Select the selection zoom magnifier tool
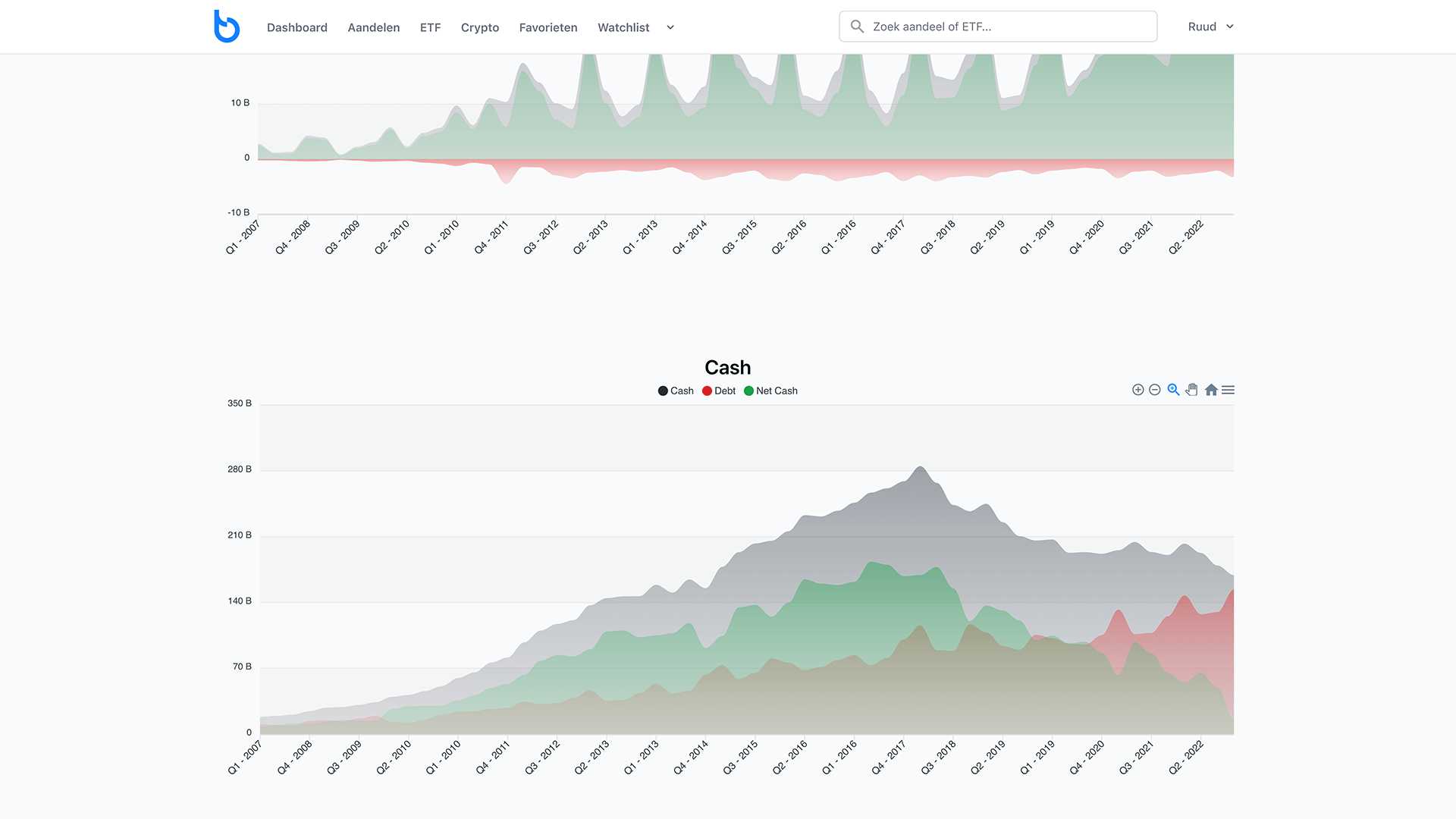The width and height of the screenshot is (1456, 819). (1173, 390)
